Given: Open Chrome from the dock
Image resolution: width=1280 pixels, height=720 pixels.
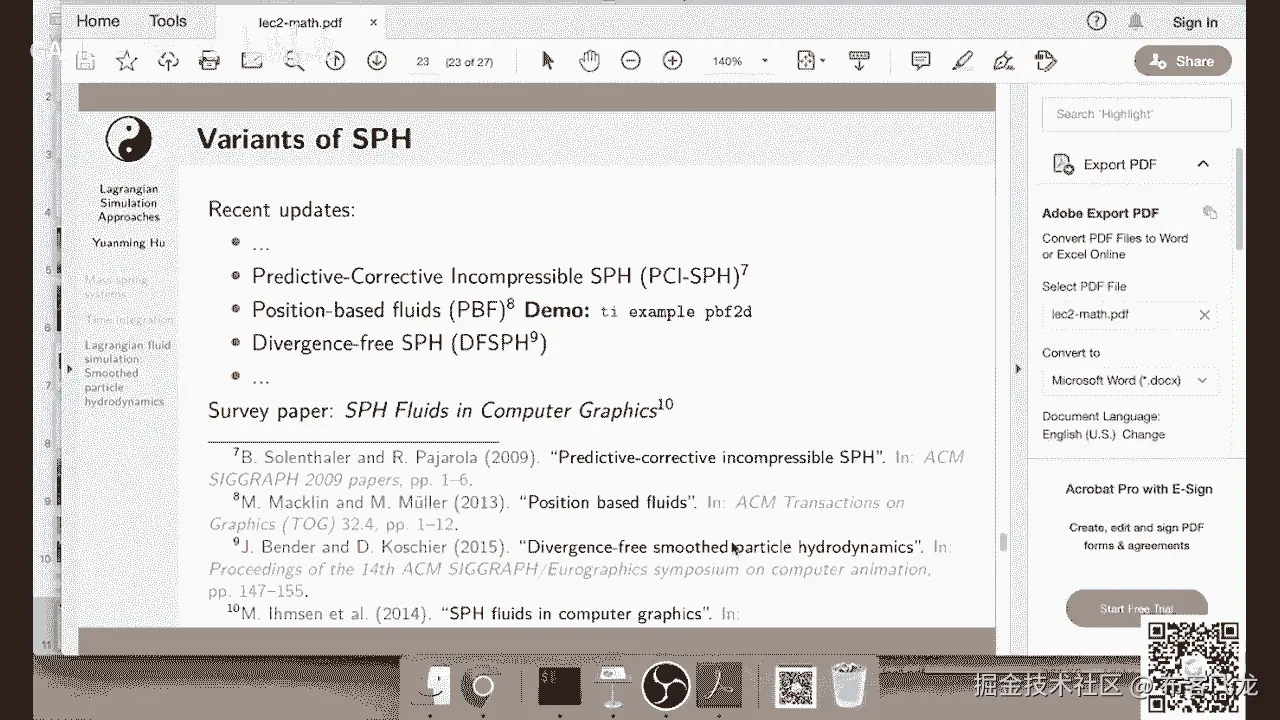Looking at the screenshot, I should pyautogui.click(x=483, y=685).
